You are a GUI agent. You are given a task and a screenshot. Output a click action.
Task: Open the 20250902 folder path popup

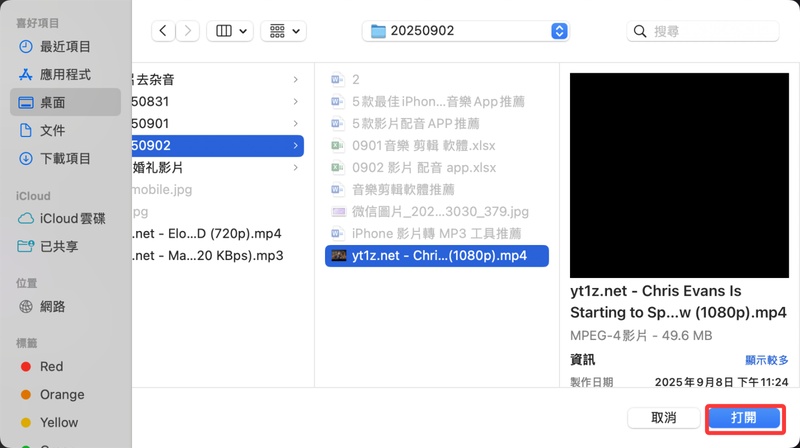coord(465,31)
